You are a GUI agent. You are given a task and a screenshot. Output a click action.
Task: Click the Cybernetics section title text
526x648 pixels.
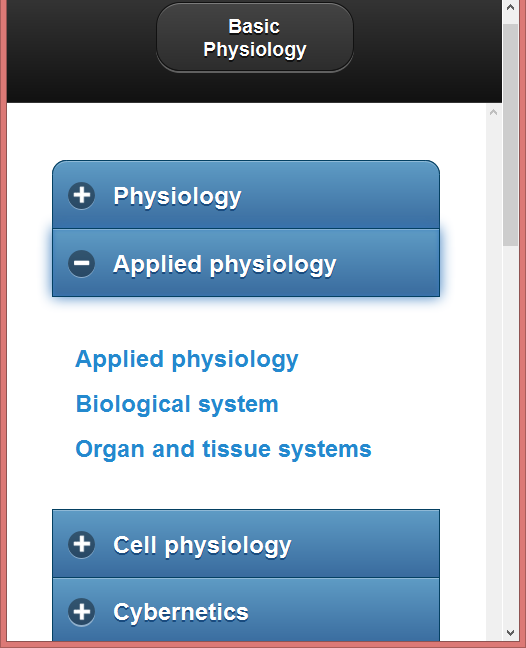tap(181, 612)
